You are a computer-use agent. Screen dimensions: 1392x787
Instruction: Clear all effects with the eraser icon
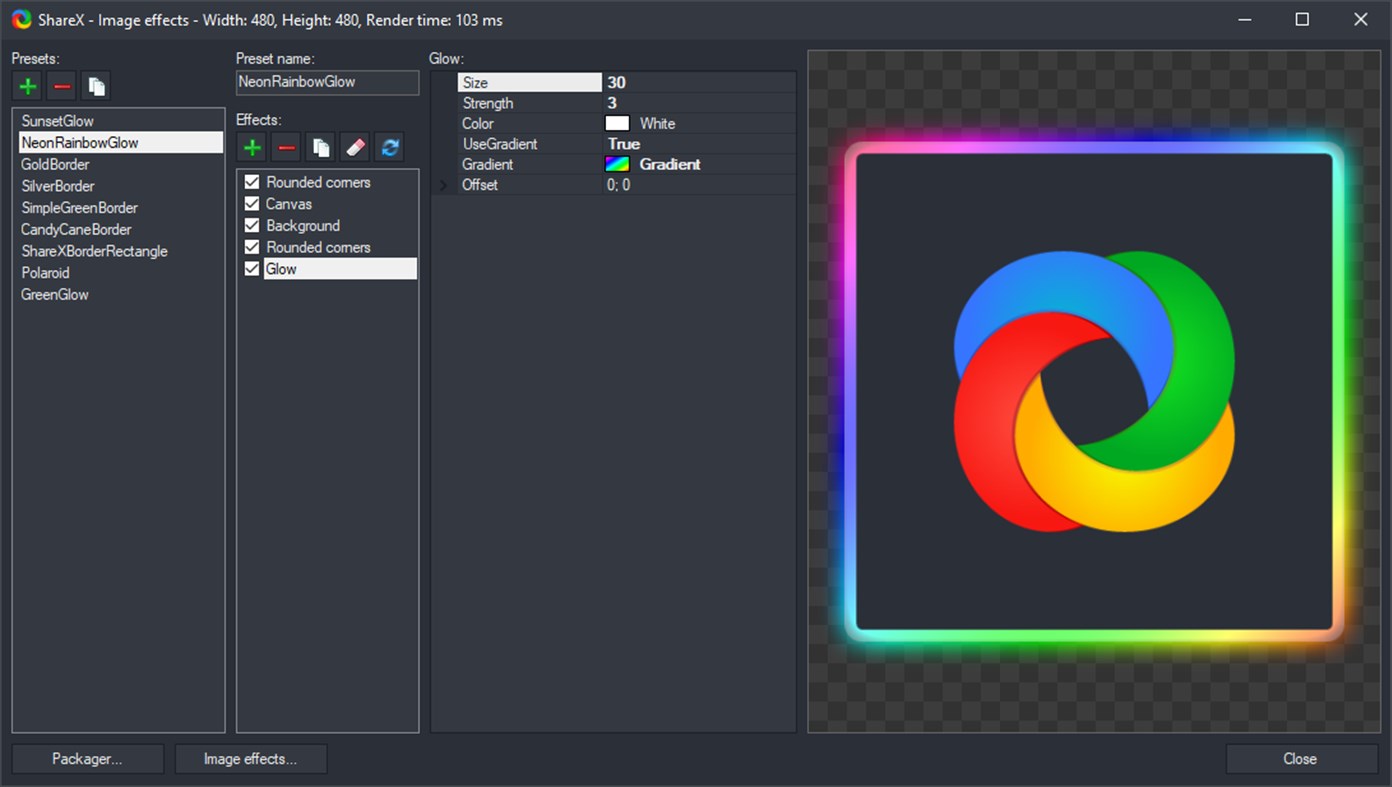[354, 146]
